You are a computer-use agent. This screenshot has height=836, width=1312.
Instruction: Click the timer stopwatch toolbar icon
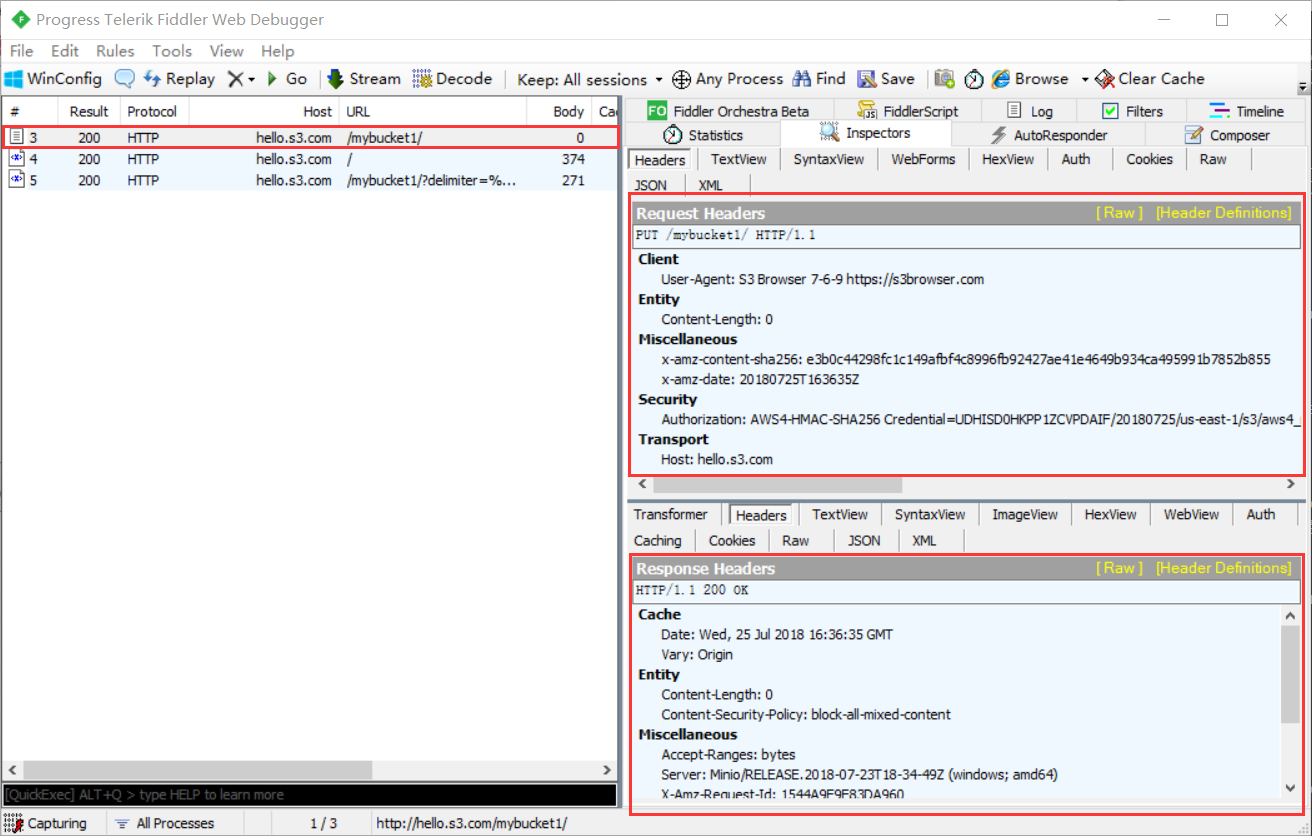tap(974, 79)
